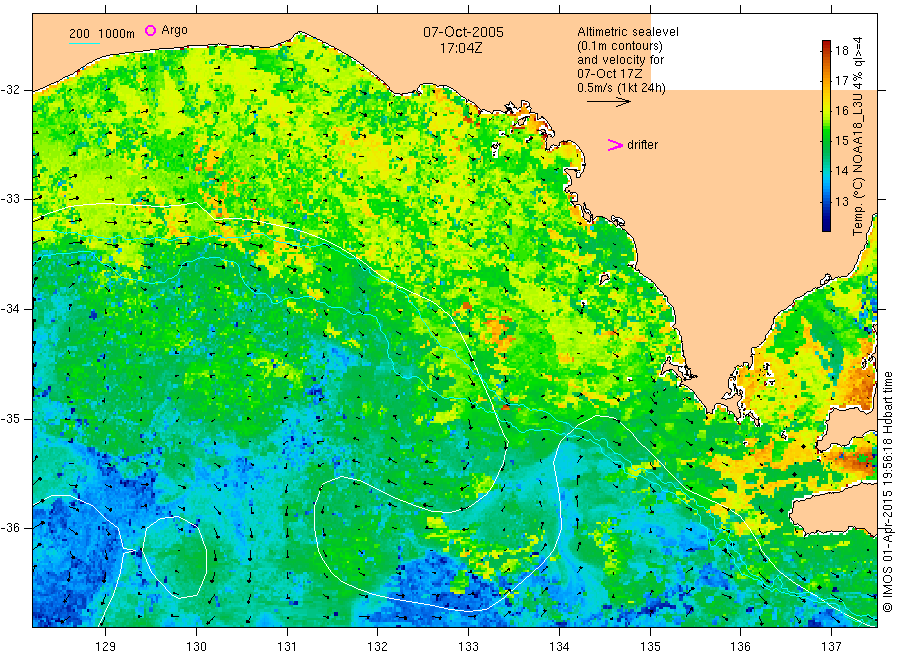Viewport: 900px width, 660px height.
Task: Click colorbar tick label 17
Action: click(x=841, y=80)
